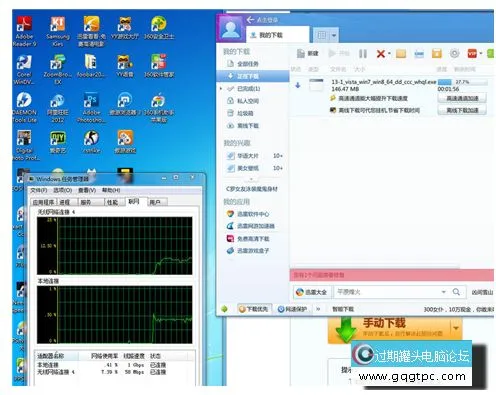This screenshot has height=395, width=496.
Task: Open the 文件(F) menu in Task Manager
Action: [x=39, y=190]
